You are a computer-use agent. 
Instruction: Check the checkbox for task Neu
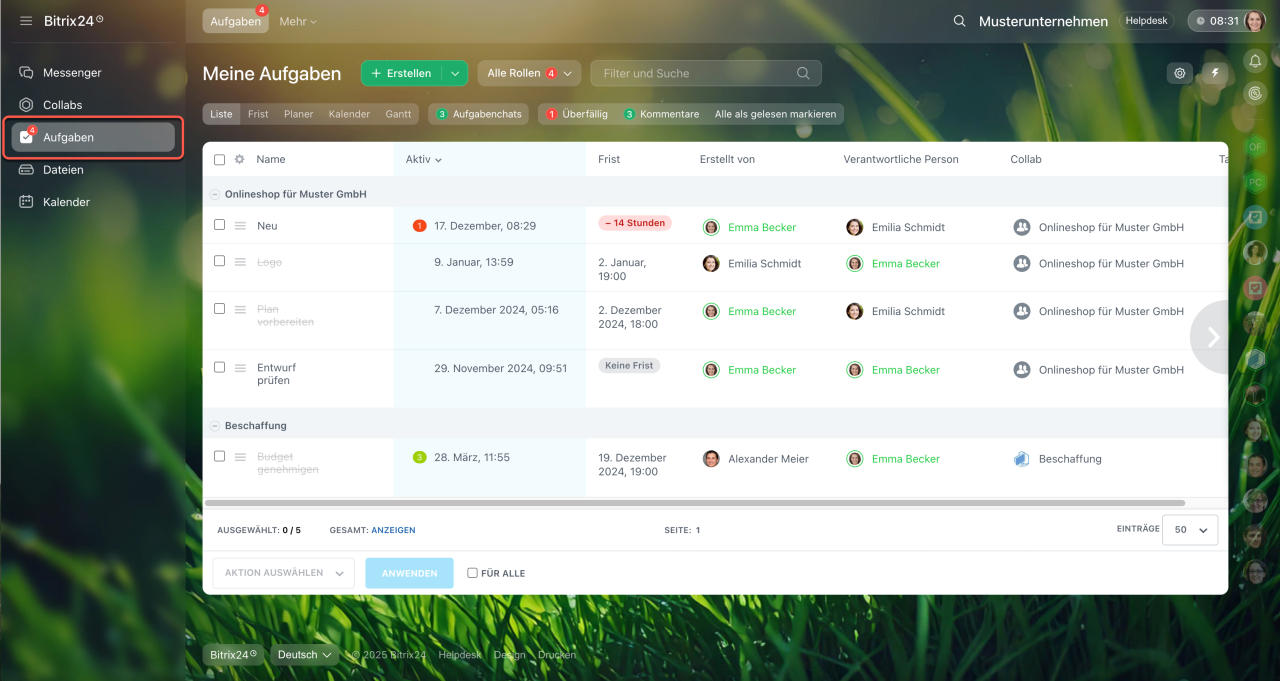[x=220, y=225]
